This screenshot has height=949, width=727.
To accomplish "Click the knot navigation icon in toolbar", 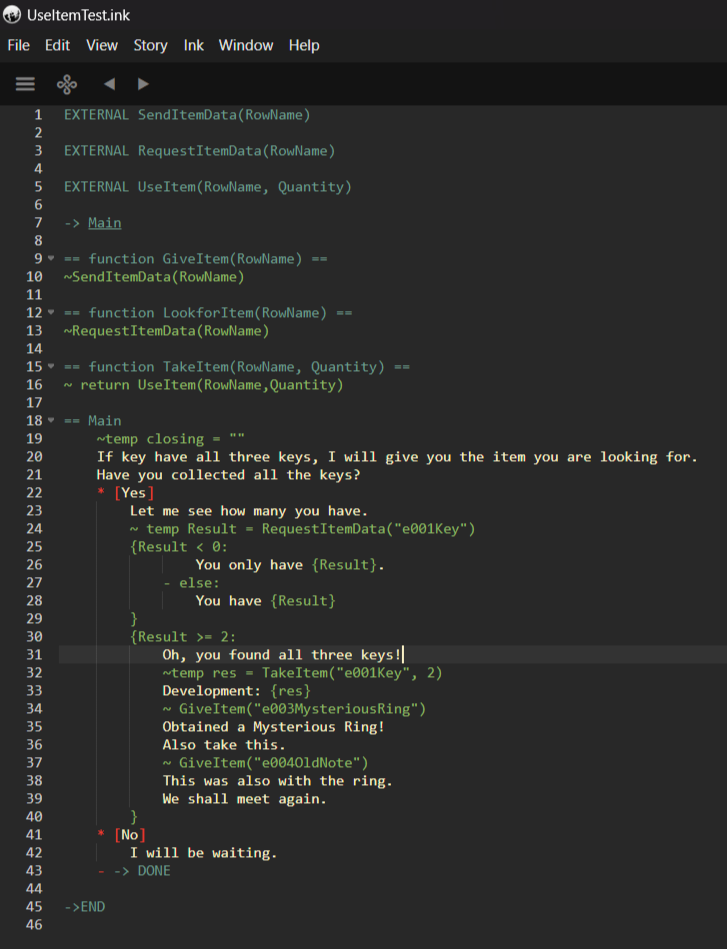I will pos(67,84).
